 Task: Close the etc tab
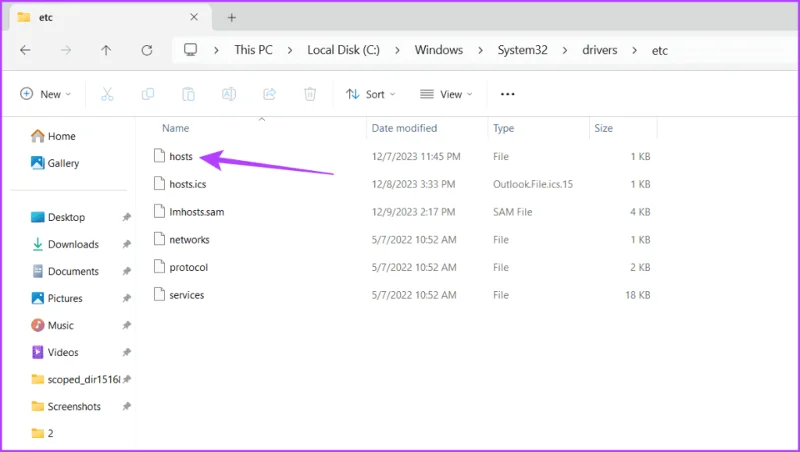click(194, 17)
